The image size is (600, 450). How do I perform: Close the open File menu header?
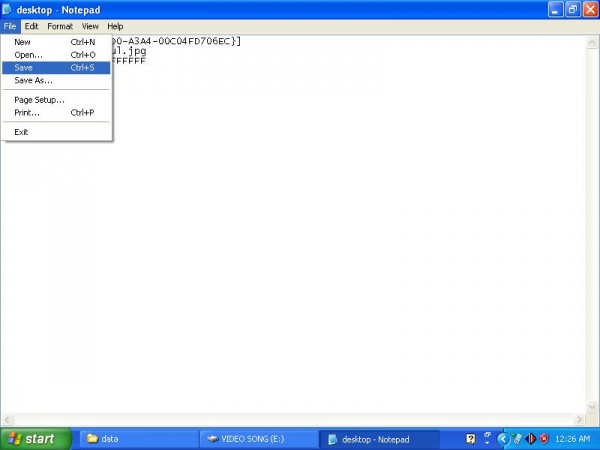[x=10, y=26]
